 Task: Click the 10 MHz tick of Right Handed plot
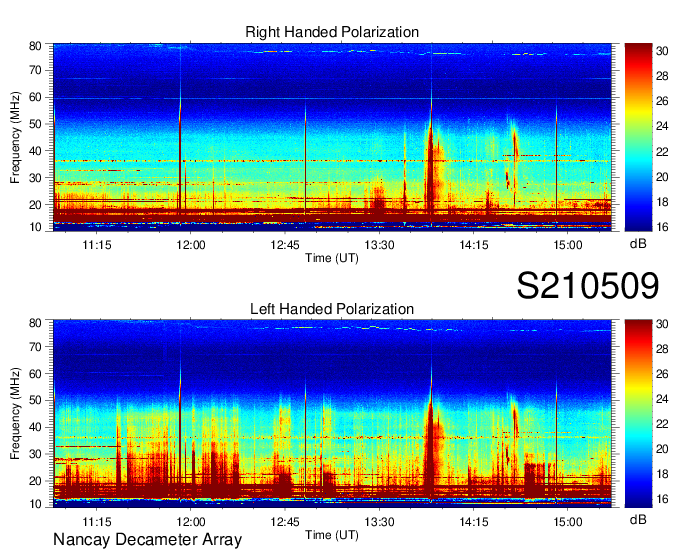(35, 227)
